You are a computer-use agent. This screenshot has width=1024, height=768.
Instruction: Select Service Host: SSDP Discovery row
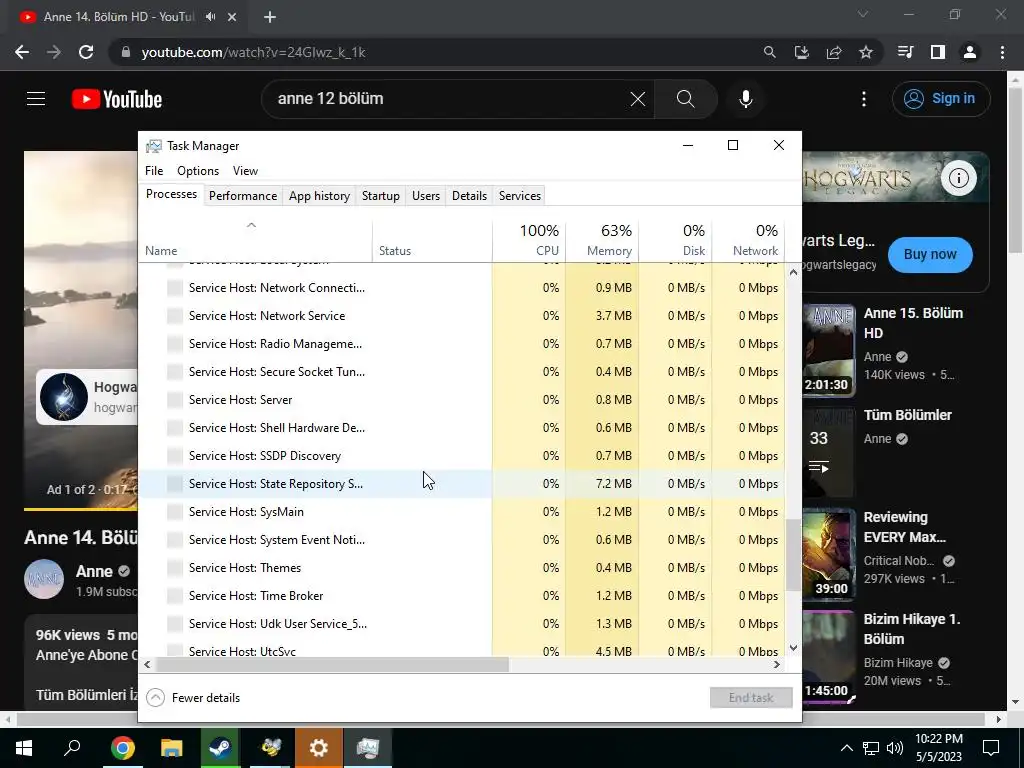point(462,456)
